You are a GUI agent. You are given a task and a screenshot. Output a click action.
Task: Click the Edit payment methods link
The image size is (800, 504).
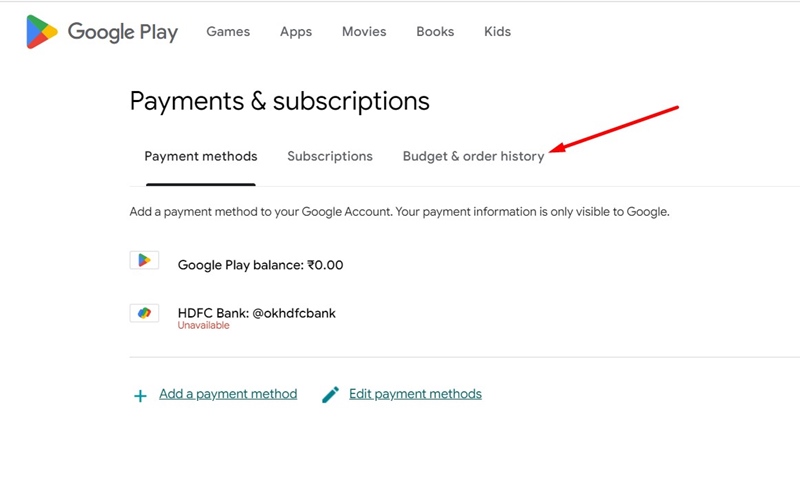pyautogui.click(x=415, y=394)
